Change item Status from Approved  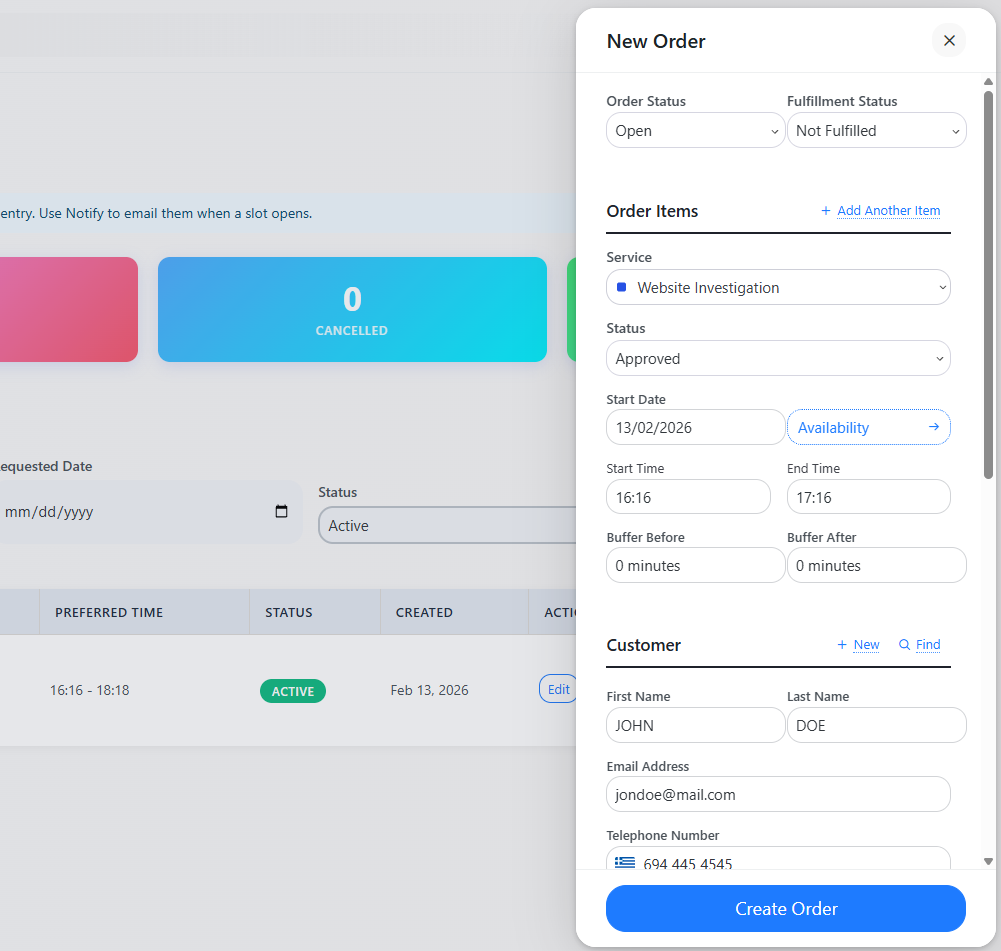[778, 359]
